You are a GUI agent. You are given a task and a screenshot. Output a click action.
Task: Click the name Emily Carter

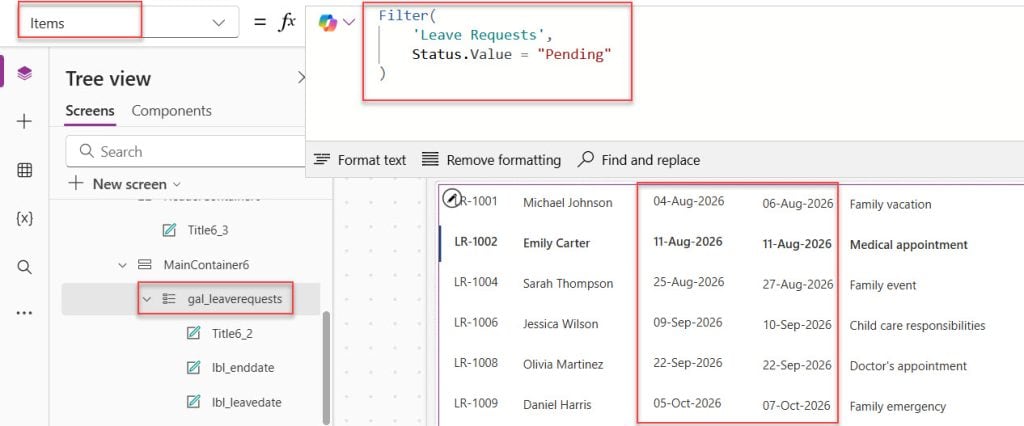coord(556,243)
